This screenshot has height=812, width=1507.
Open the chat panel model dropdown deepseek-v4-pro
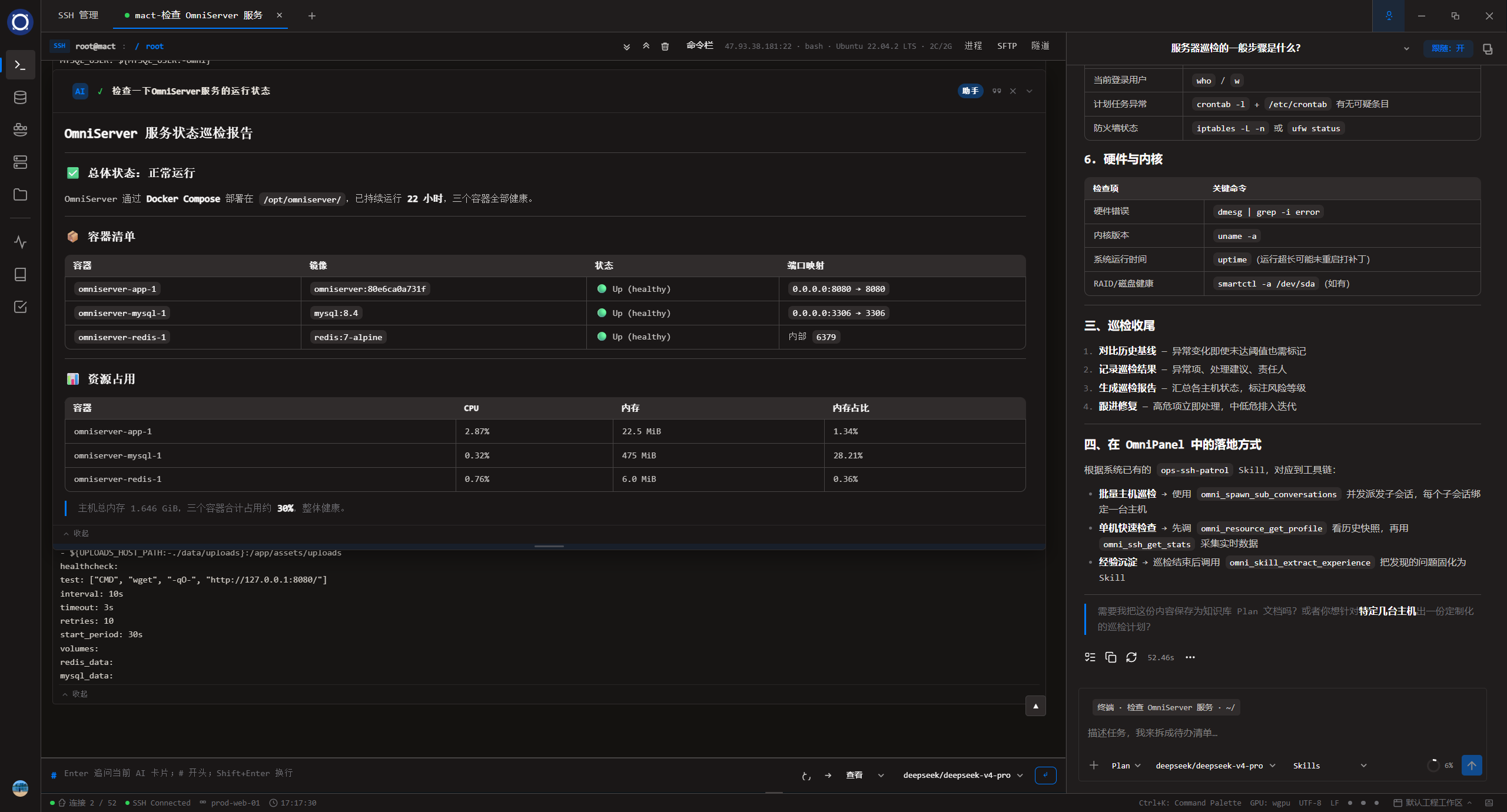1215,766
